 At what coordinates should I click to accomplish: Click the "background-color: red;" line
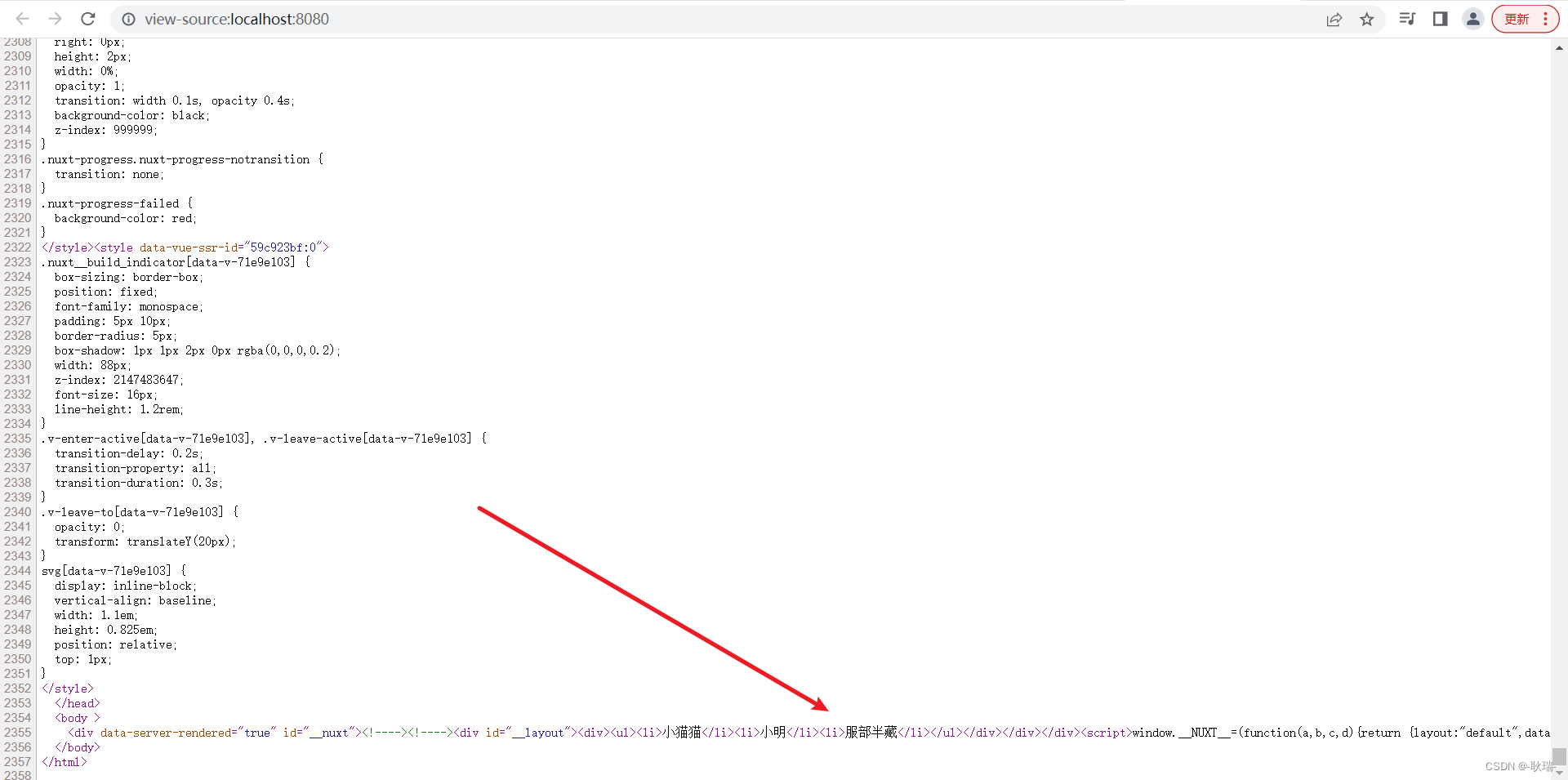126,218
